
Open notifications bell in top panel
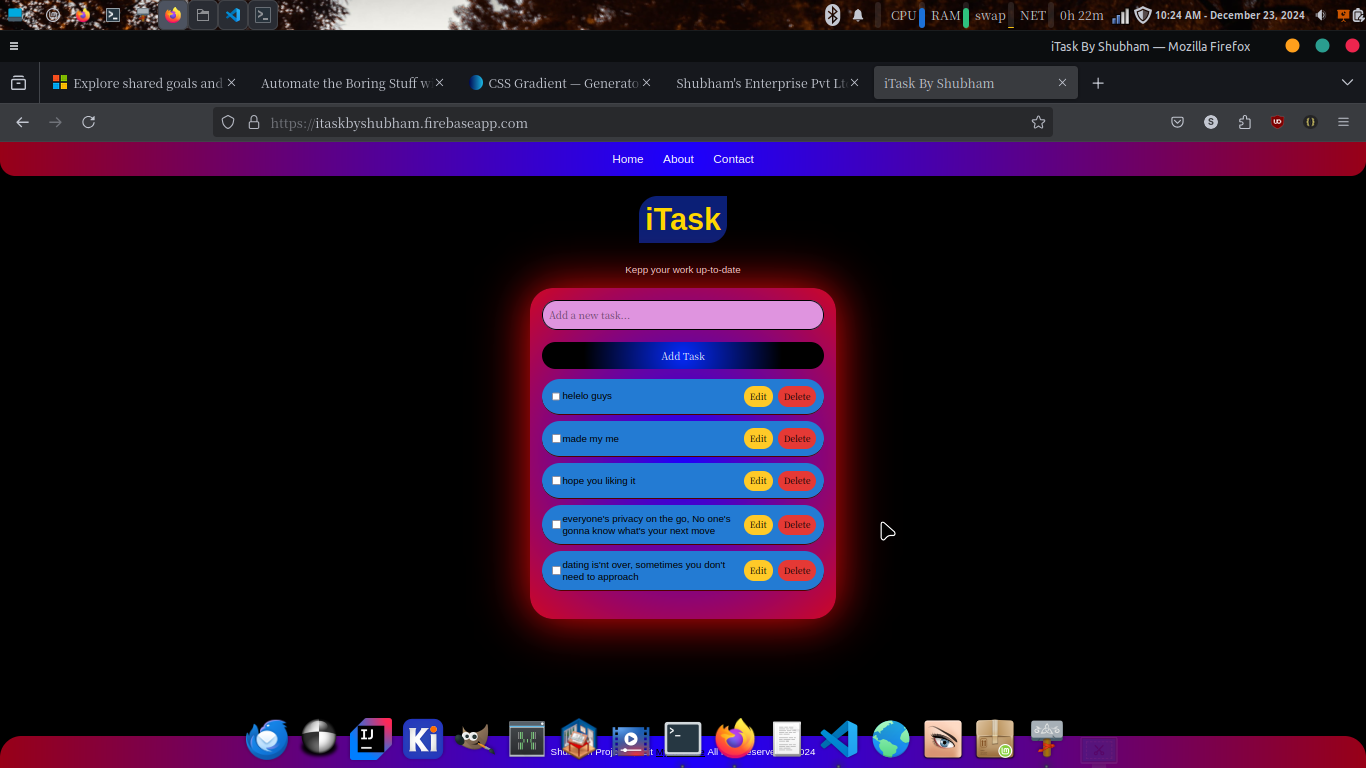858,15
